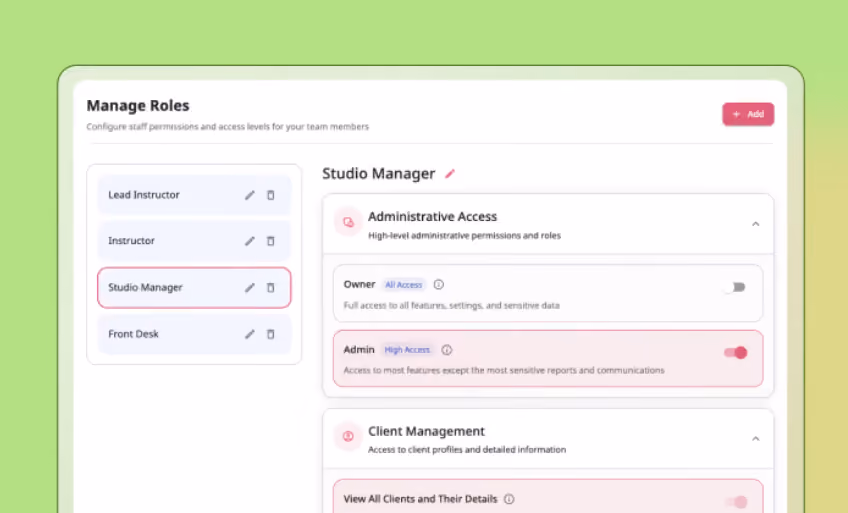This screenshot has width=848, height=513.
Task: Click the Client Management section icon
Action: (x=348, y=436)
